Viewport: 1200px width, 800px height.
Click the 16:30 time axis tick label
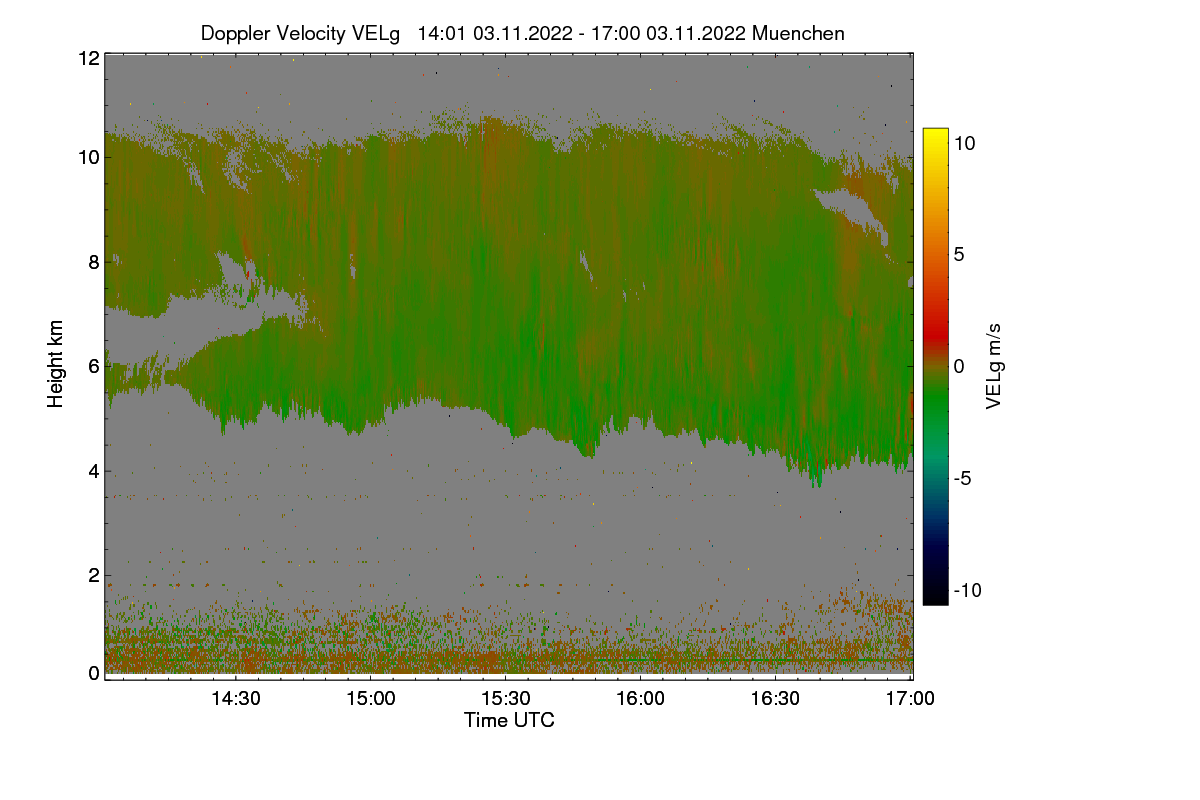tap(775, 699)
